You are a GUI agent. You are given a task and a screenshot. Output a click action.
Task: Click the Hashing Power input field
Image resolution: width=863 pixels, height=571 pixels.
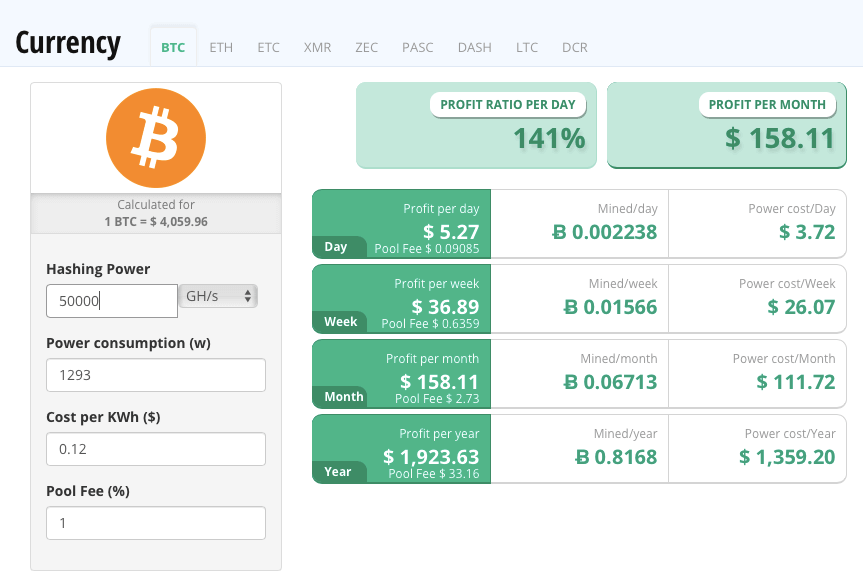click(x=111, y=301)
